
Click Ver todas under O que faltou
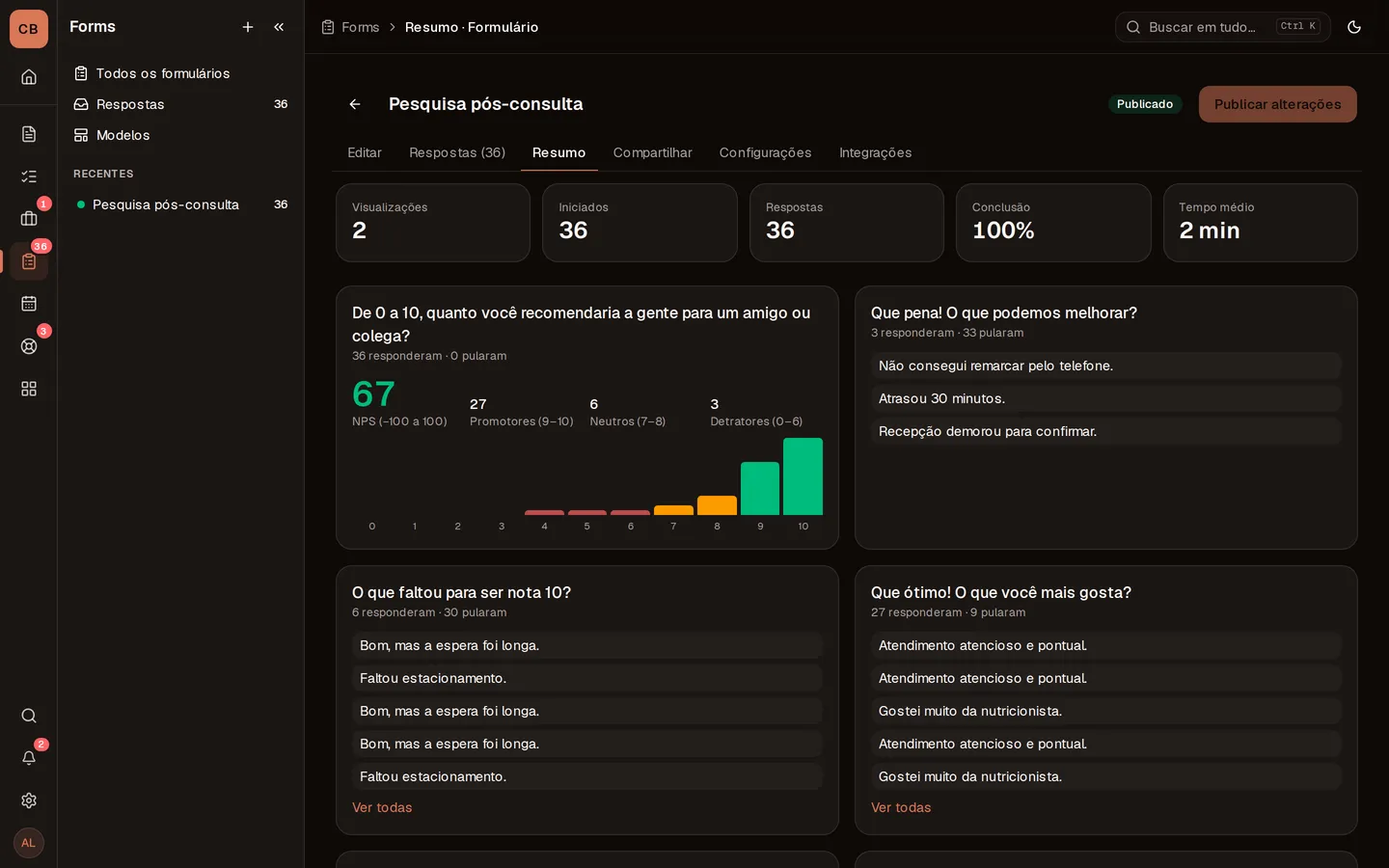(382, 807)
